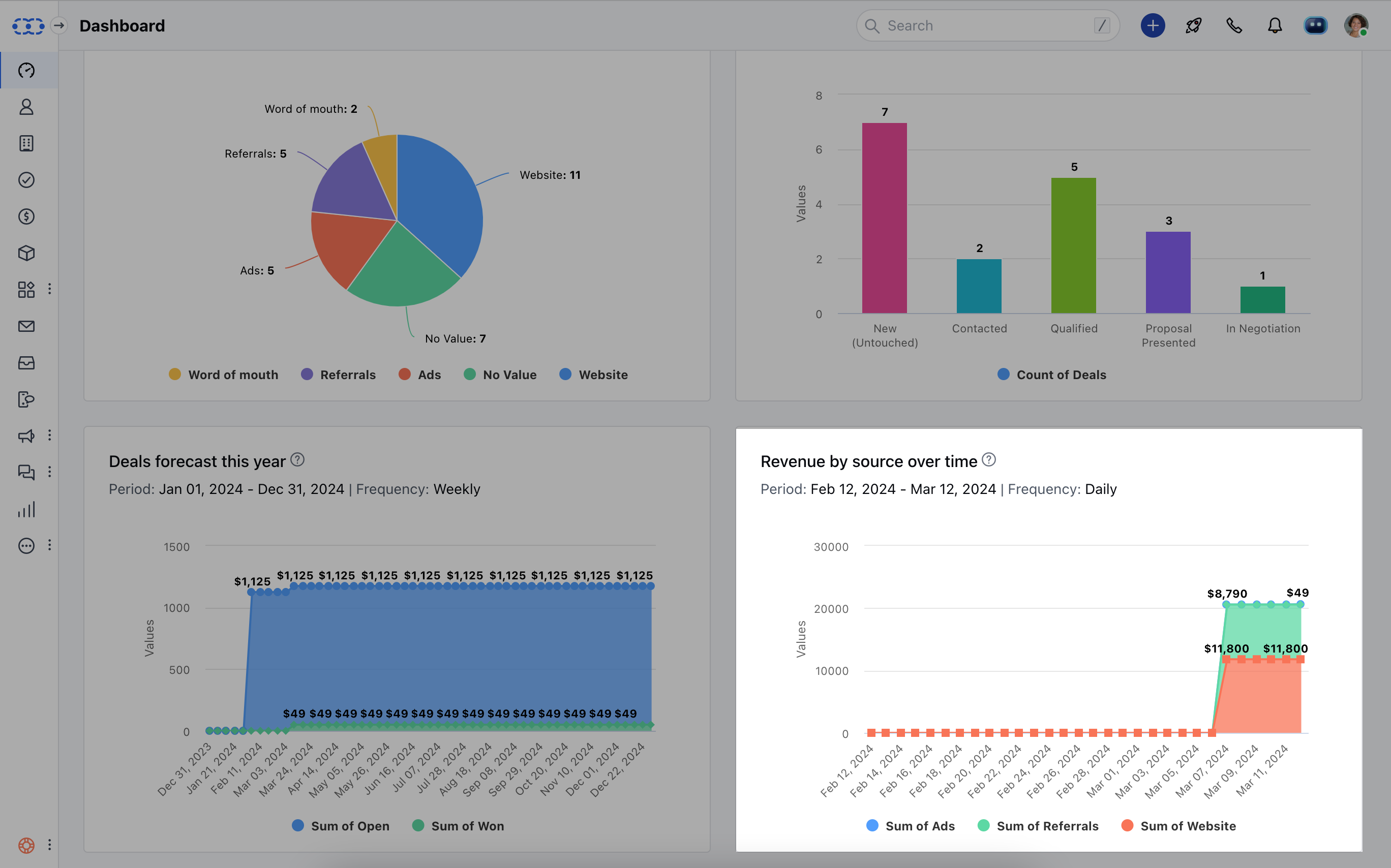1391x868 pixels.
Task: Open the three-dot menu beside the settings gear
Action: coord(50,845)
